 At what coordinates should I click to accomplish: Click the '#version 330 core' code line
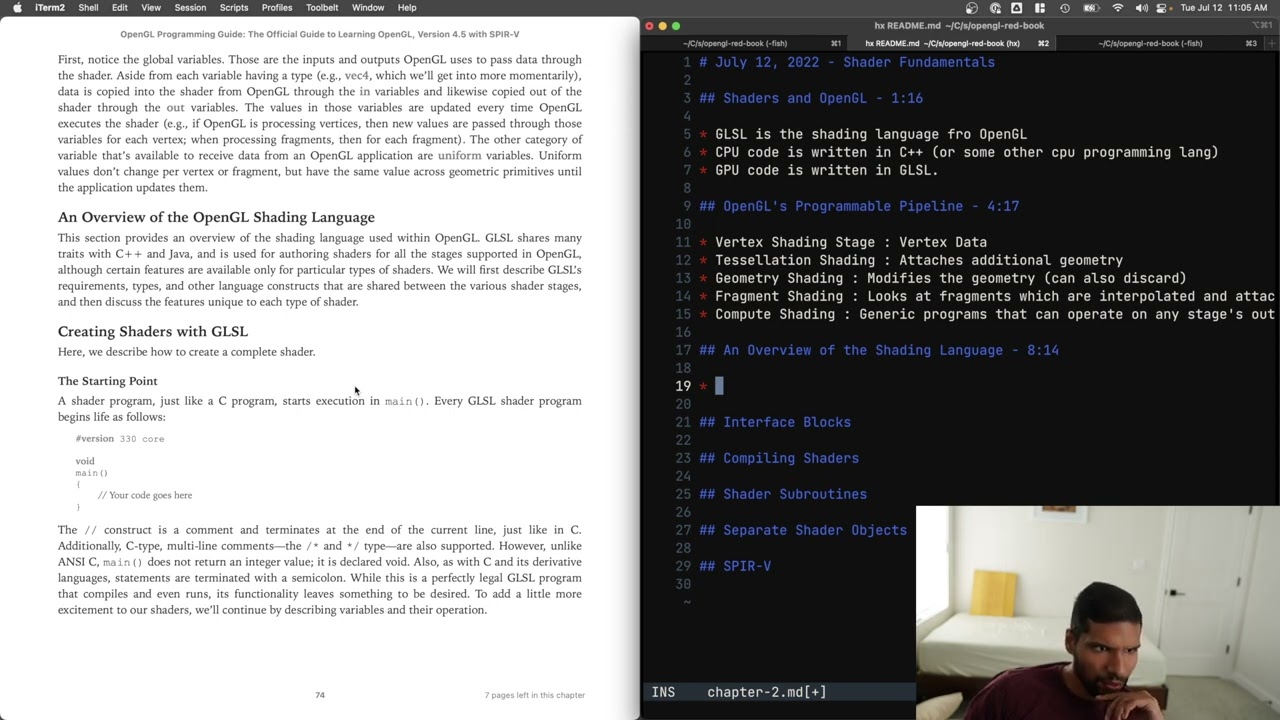tap(120, 439)
